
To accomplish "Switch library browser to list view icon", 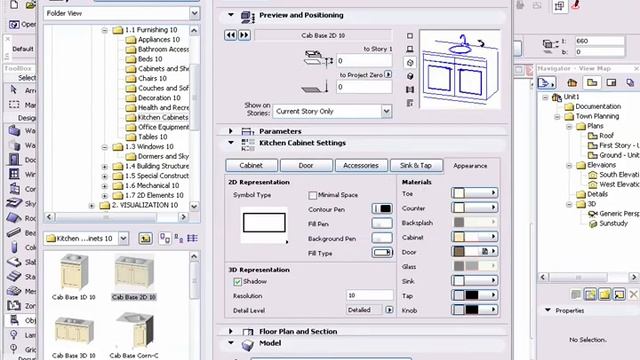I will (192, 238).
